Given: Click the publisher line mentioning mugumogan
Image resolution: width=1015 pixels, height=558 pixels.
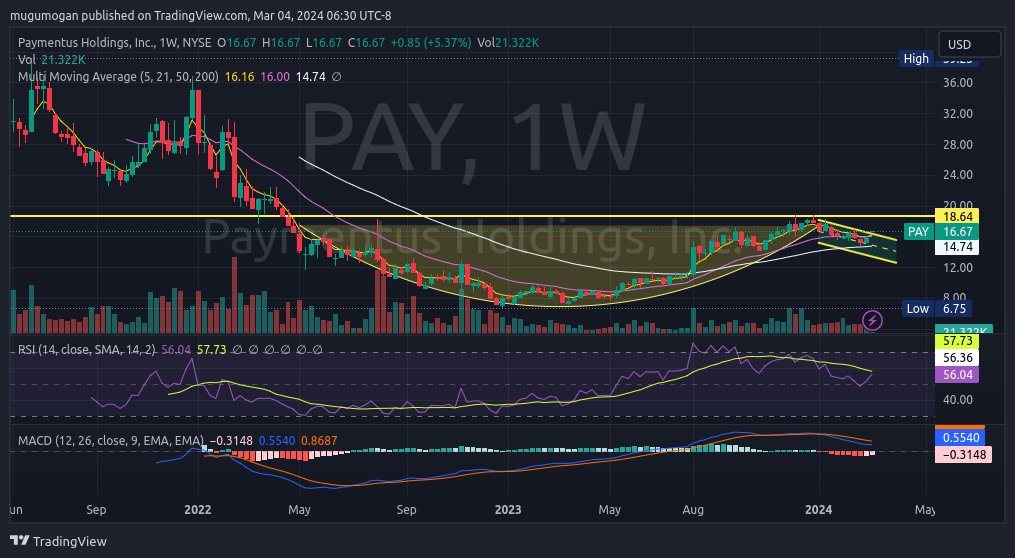Looking at the screenshot, I should coord(201,16).
